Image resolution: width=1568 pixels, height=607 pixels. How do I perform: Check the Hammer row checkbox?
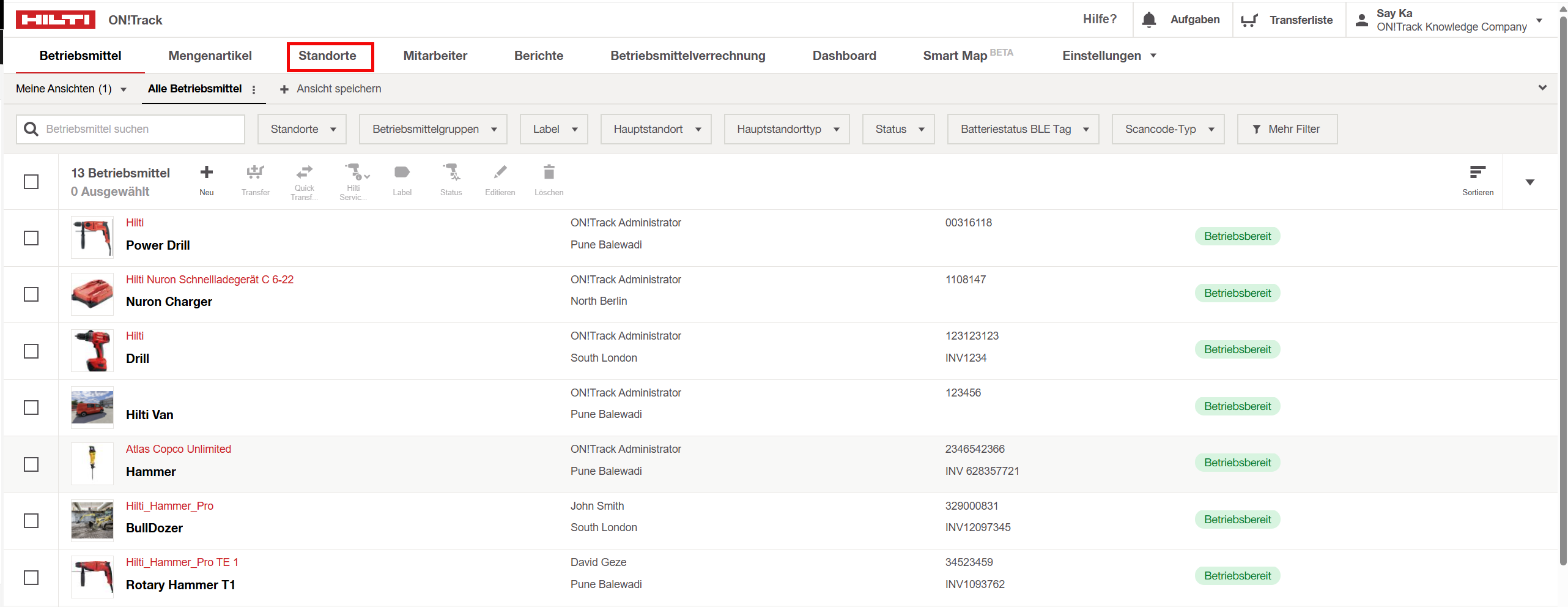click(x=31, y=464)
